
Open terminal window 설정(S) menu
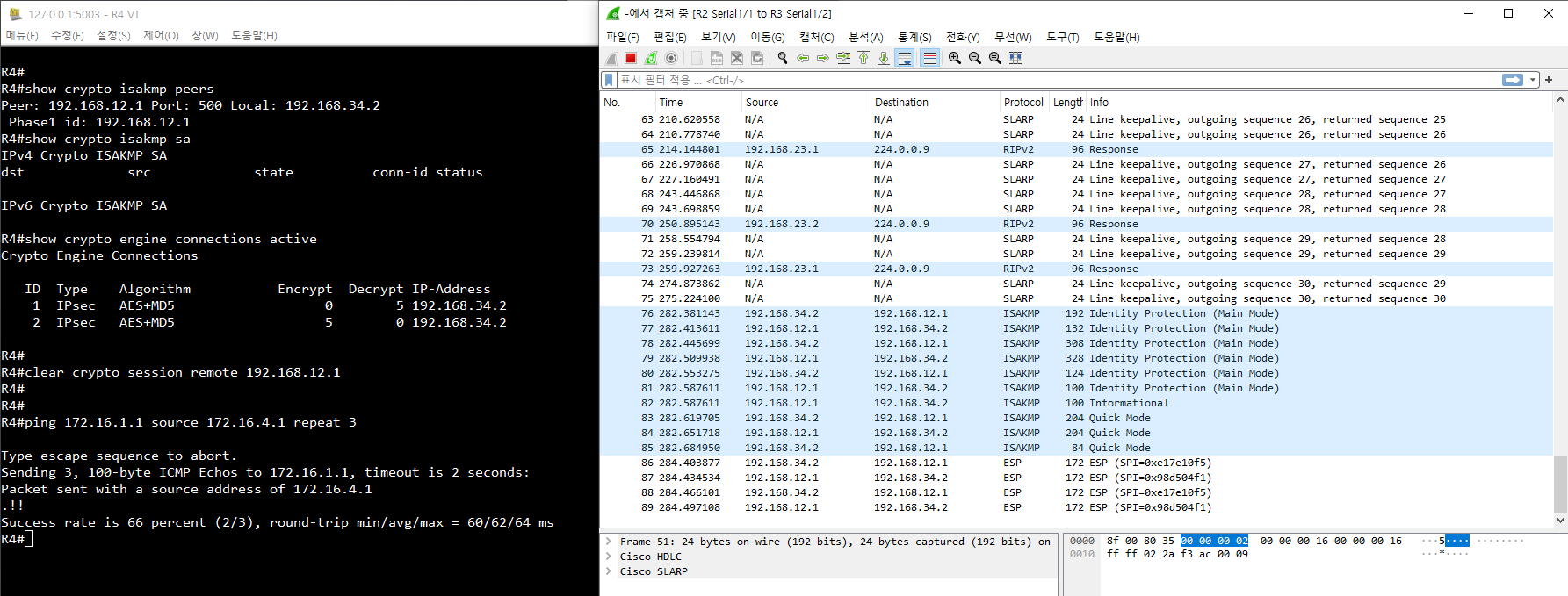tap(113, 35)
